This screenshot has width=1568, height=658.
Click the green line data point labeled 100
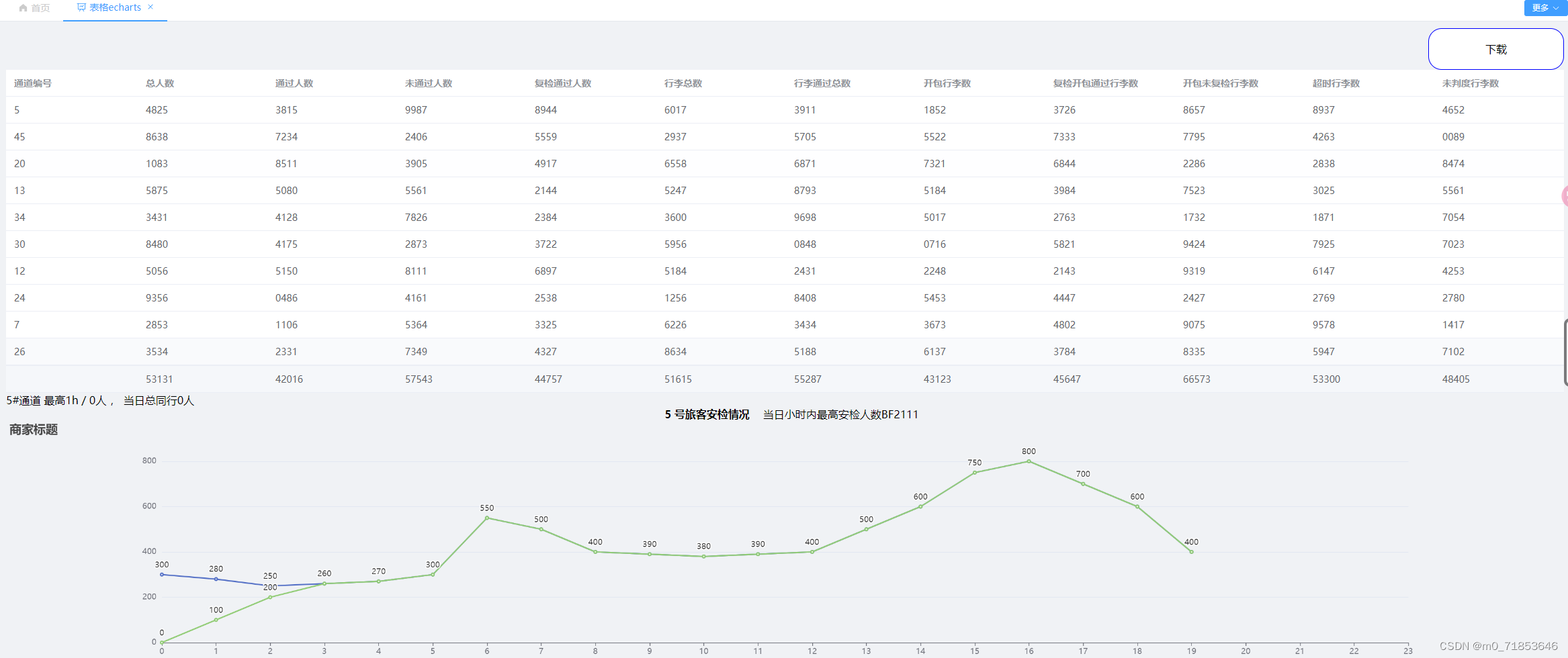point(216,620)
